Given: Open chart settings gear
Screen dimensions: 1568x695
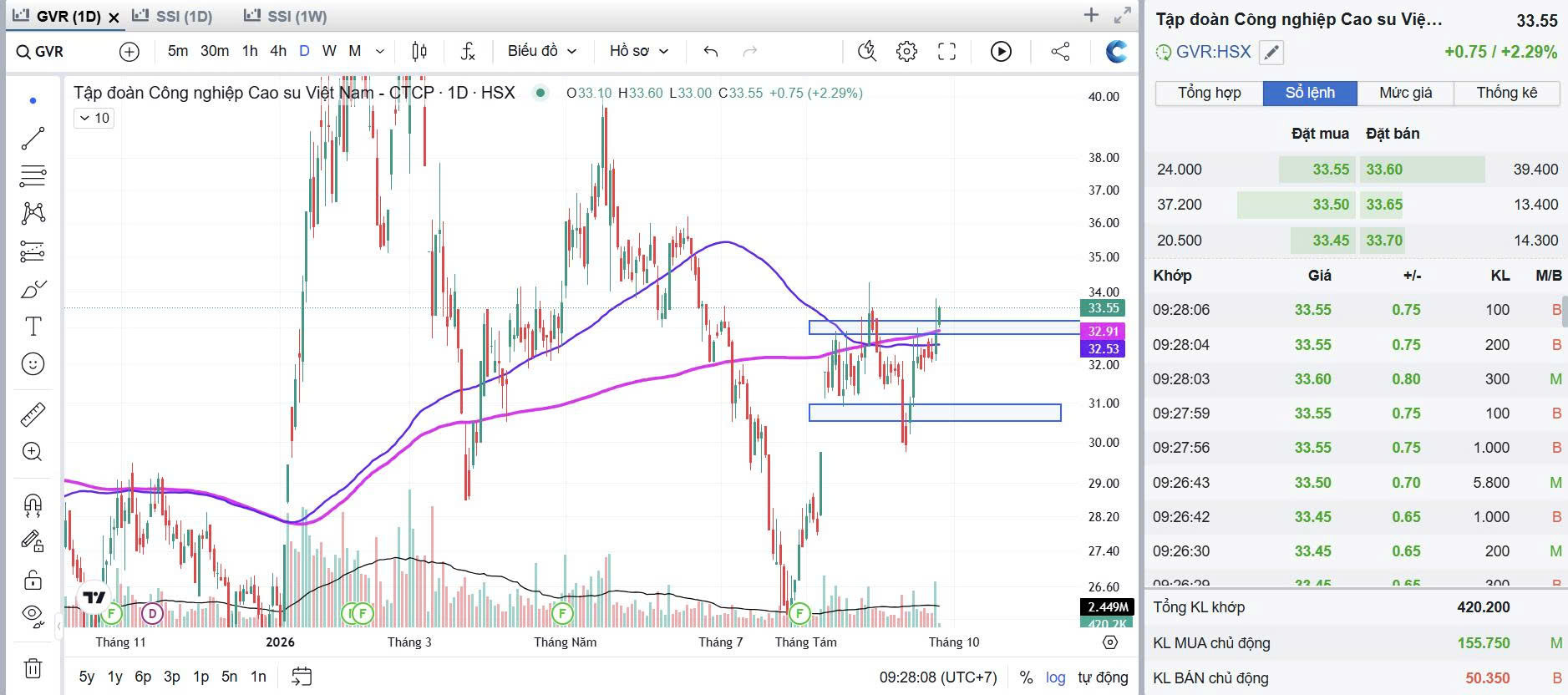Looking at the screenshot, I should pos(906,52).
